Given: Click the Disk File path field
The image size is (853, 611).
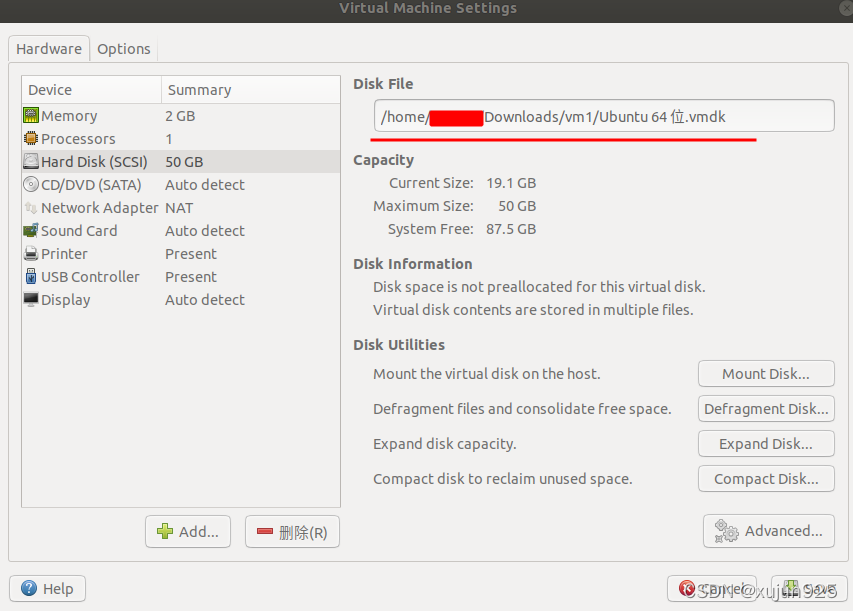Looking at the screenshot, I should pyautogui.click(x=604, y=115).
